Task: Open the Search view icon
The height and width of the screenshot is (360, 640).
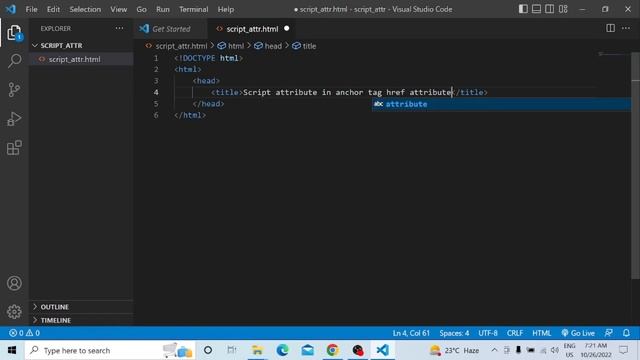Action: 14,61
